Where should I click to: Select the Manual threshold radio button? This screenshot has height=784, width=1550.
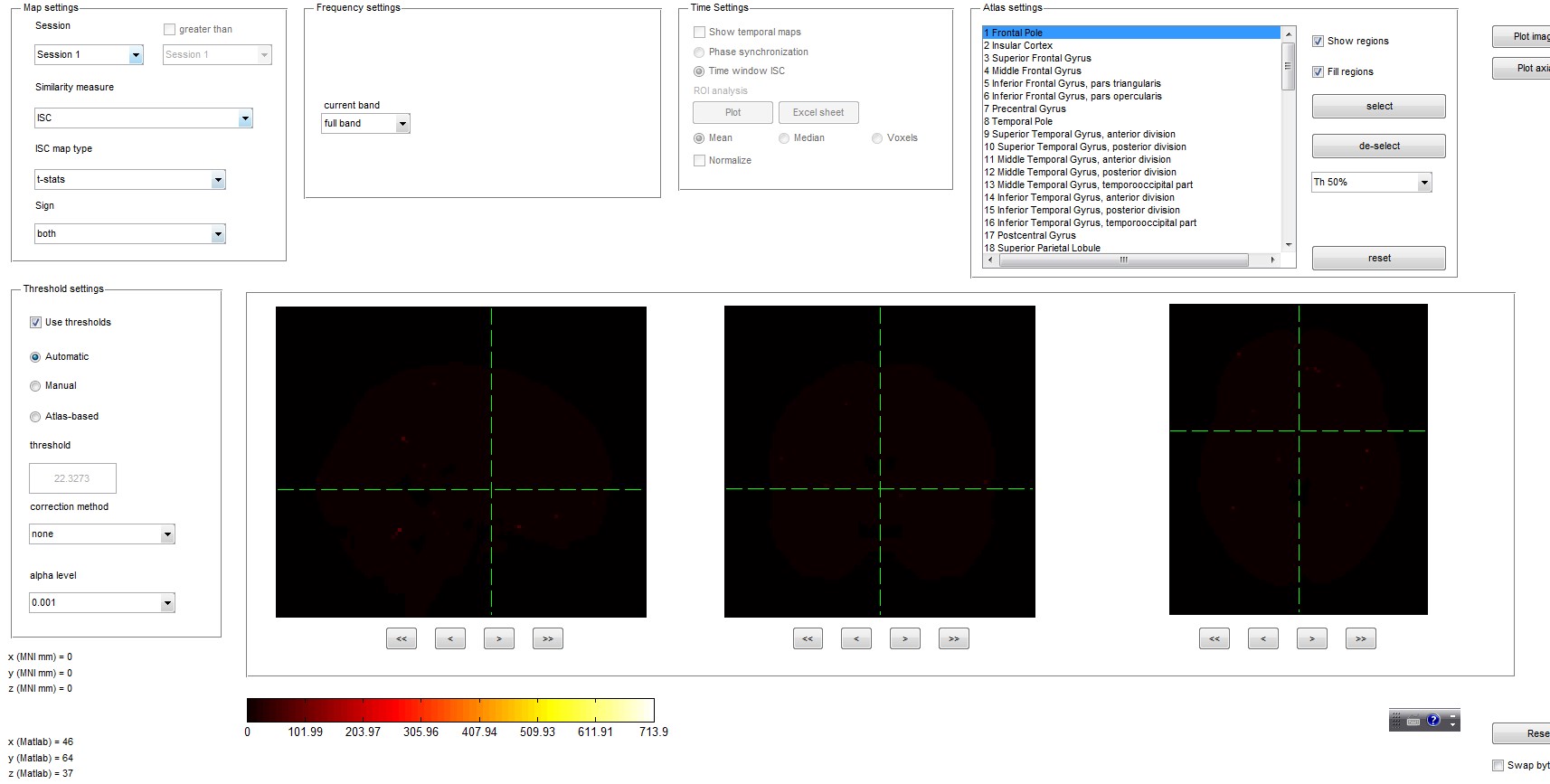coord(36,386)
